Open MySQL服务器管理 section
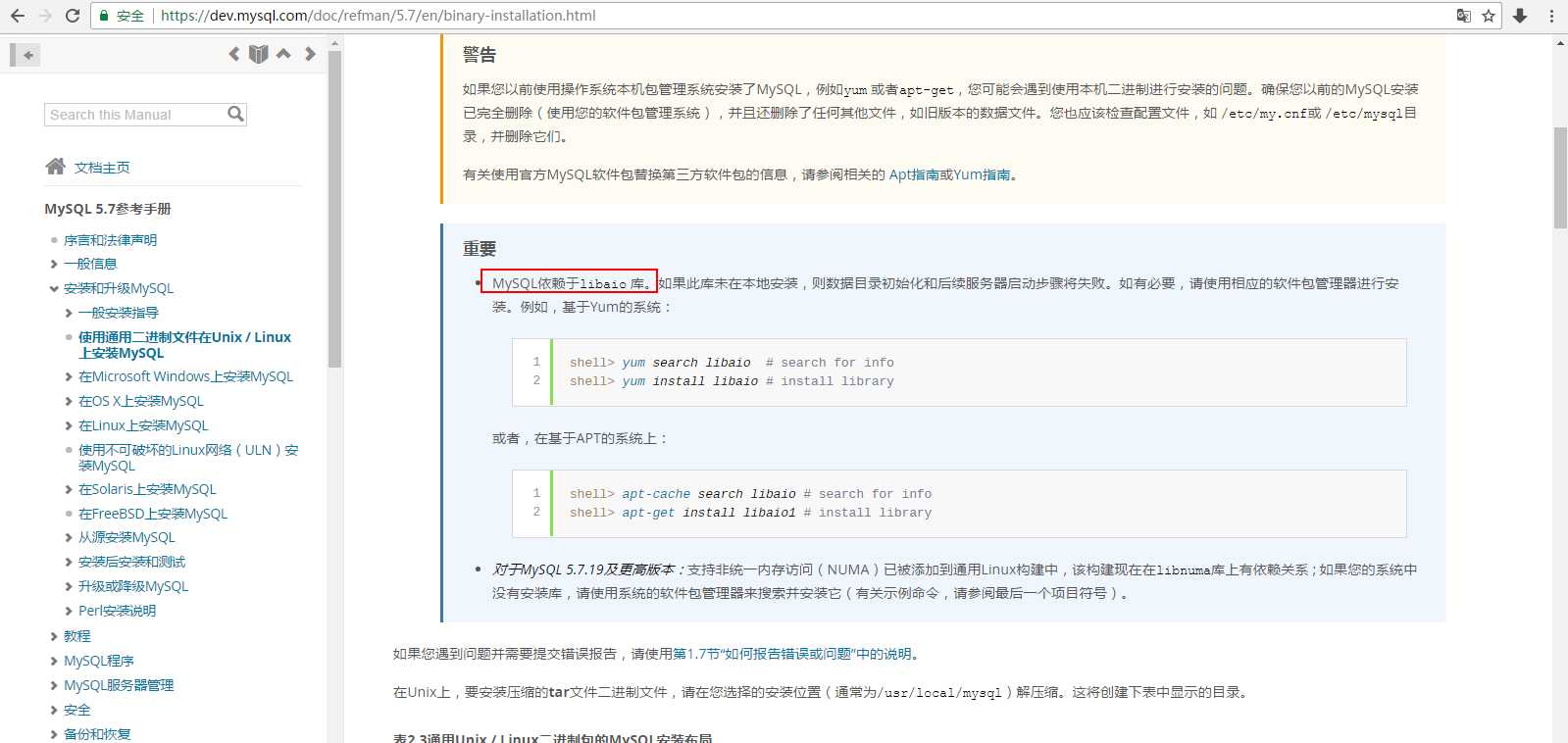Screen dimensions: 1568x743 [119, 685]
